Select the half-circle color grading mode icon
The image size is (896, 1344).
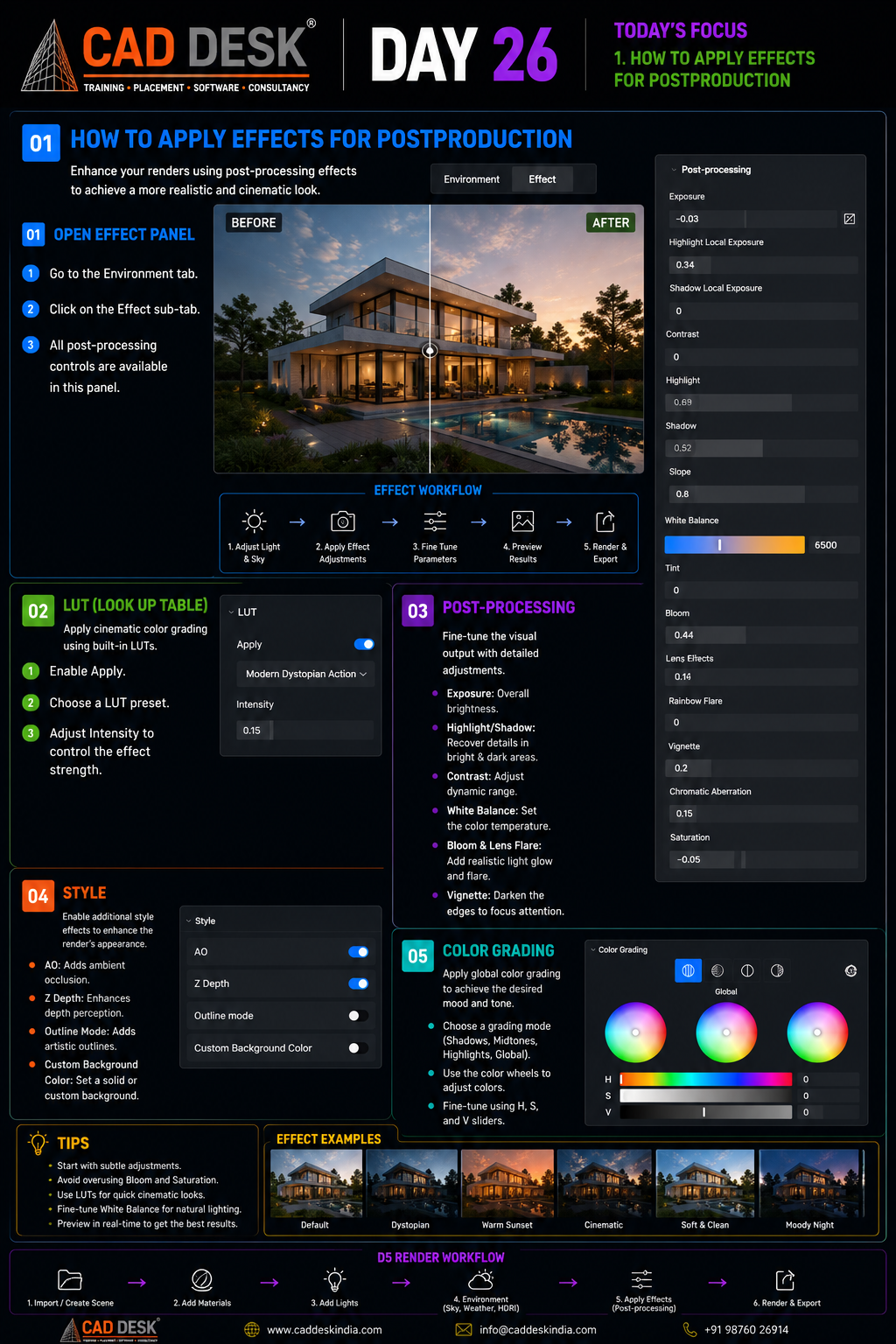click(747, 970)
